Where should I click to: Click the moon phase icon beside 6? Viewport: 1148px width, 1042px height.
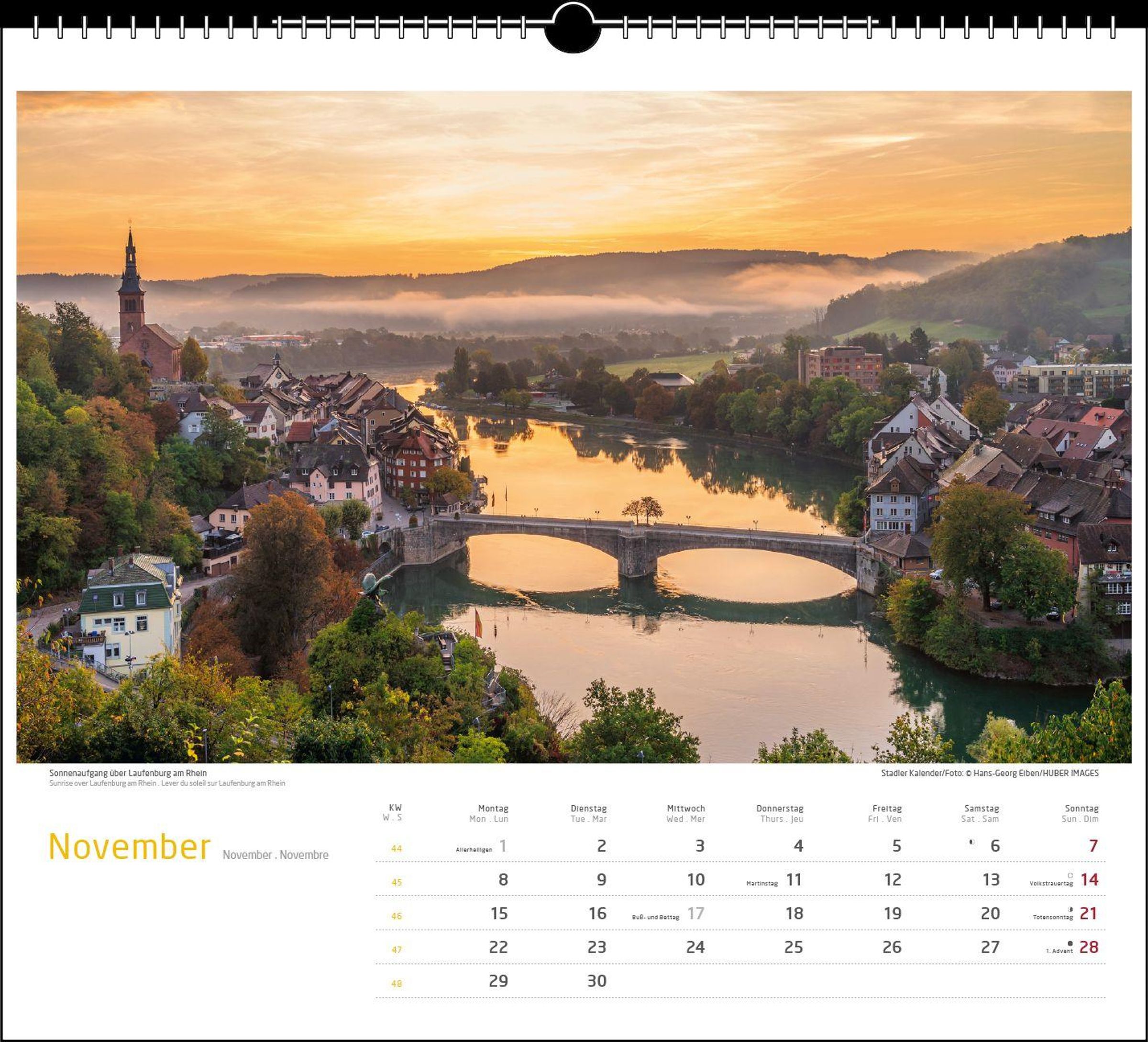click(971, 842)
